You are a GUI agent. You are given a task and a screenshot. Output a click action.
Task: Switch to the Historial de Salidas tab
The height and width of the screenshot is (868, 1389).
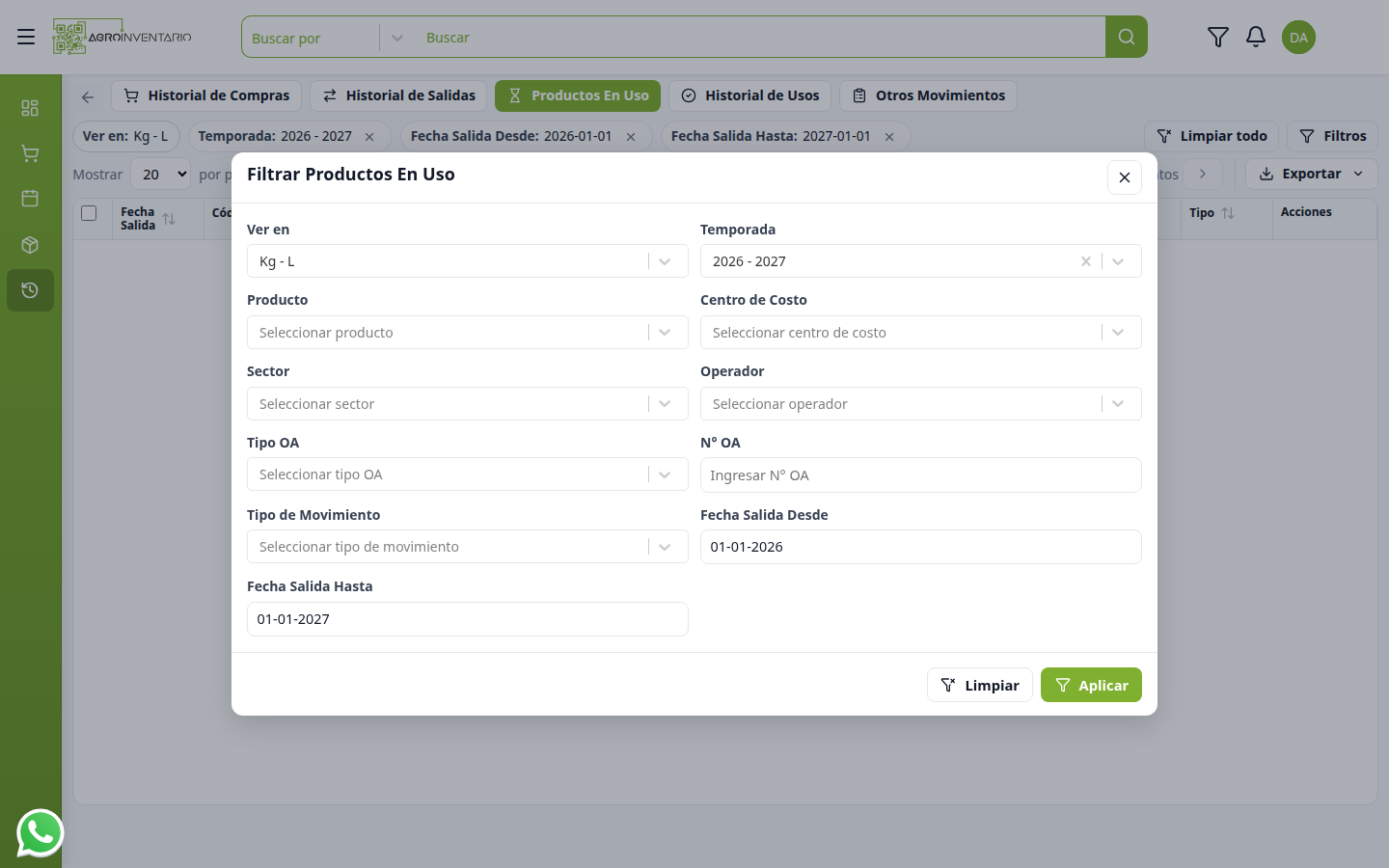[398, 95]
